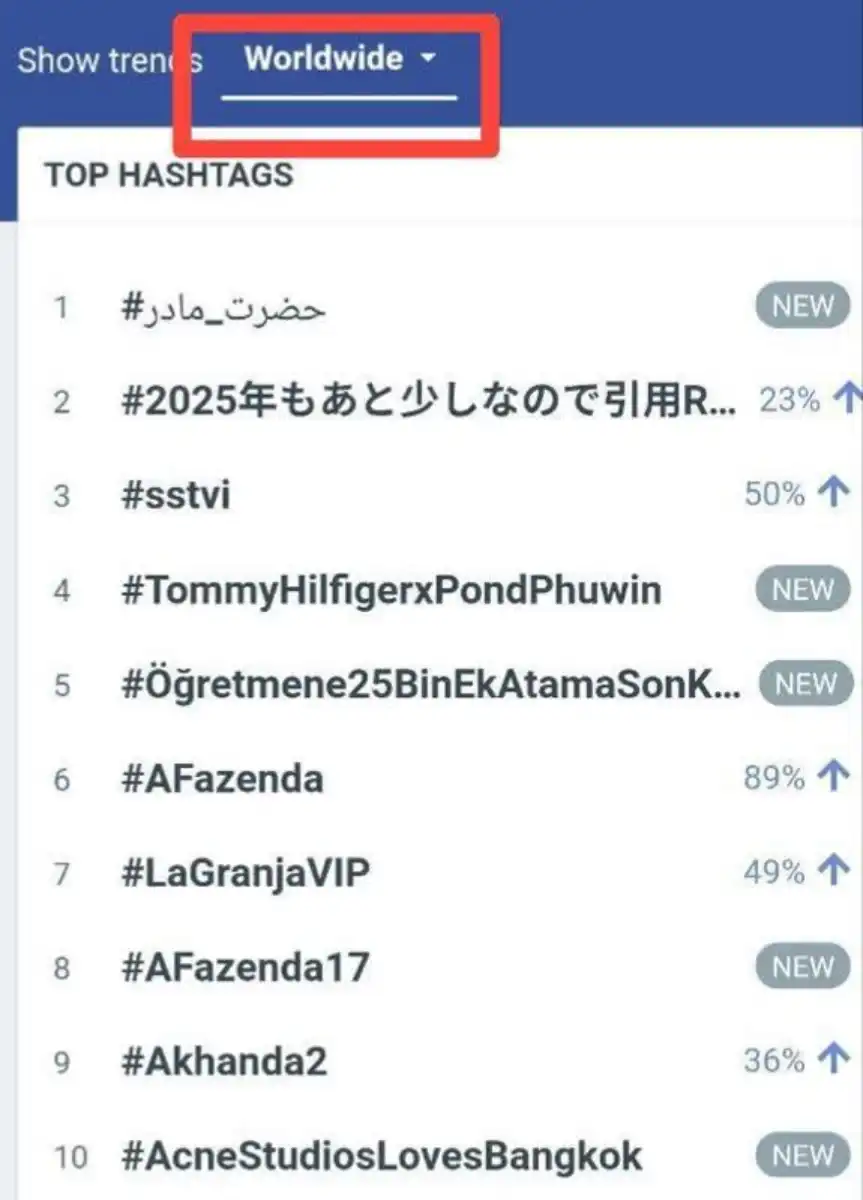The width and height of the screenshot is (863, 1200).
Task: Click the NEW badge next to #TommyHilfigerxPondPhuwin
Action: (x=803, y=590)
